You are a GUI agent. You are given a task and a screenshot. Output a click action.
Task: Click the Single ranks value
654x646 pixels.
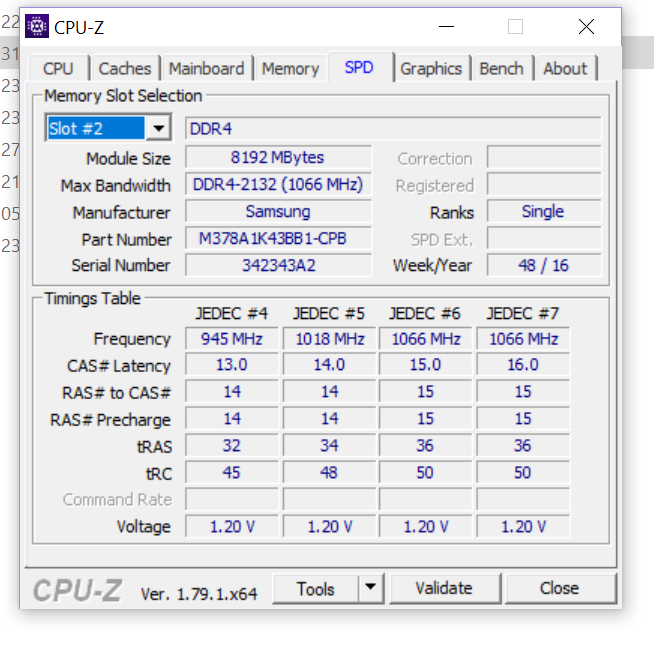coord(544,211)
